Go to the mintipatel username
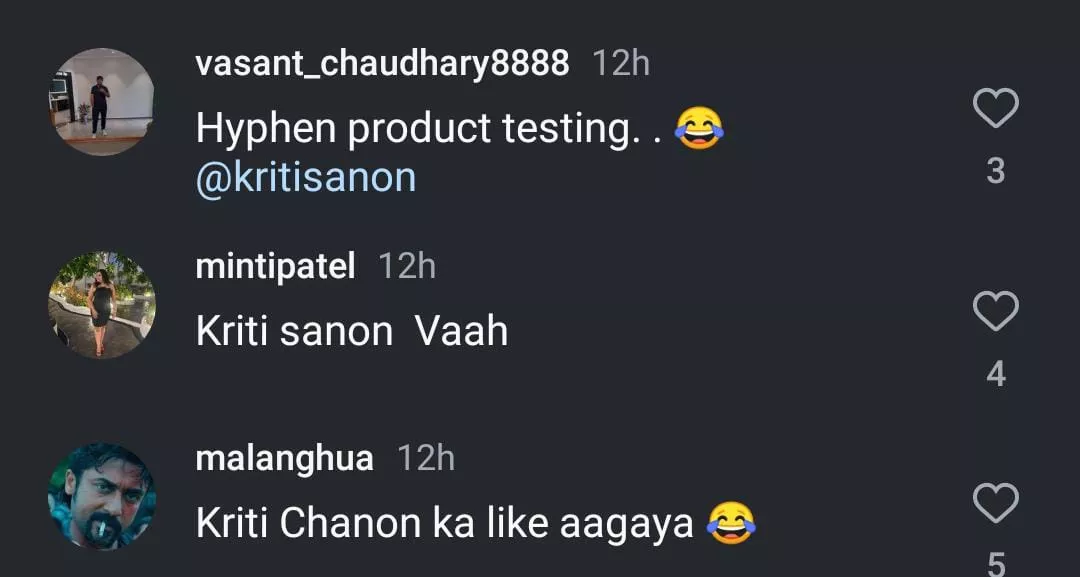 click(x=275, y=266)
